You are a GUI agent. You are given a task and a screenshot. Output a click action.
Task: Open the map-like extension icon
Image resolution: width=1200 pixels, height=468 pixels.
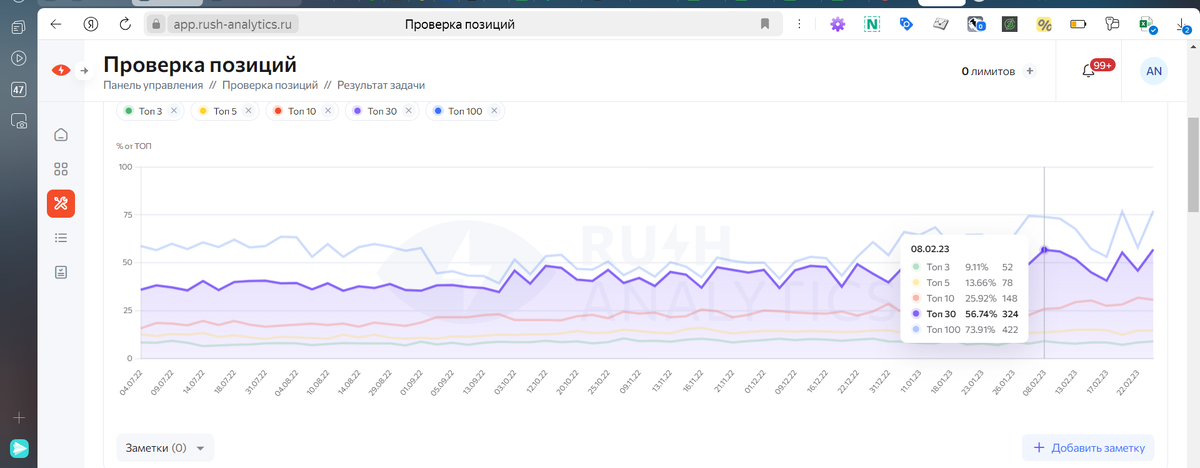pyautogui.click(x=941, y=24)
